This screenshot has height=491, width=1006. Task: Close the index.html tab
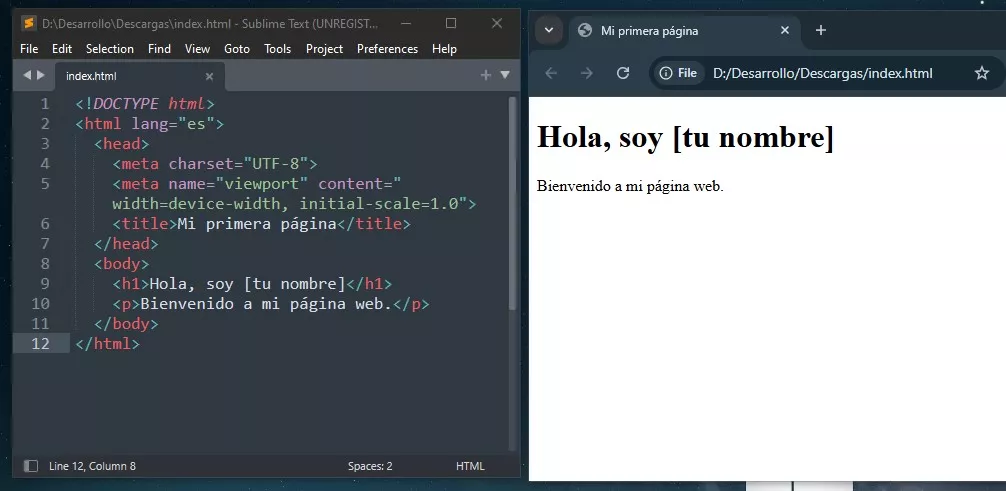pos(209,76)
